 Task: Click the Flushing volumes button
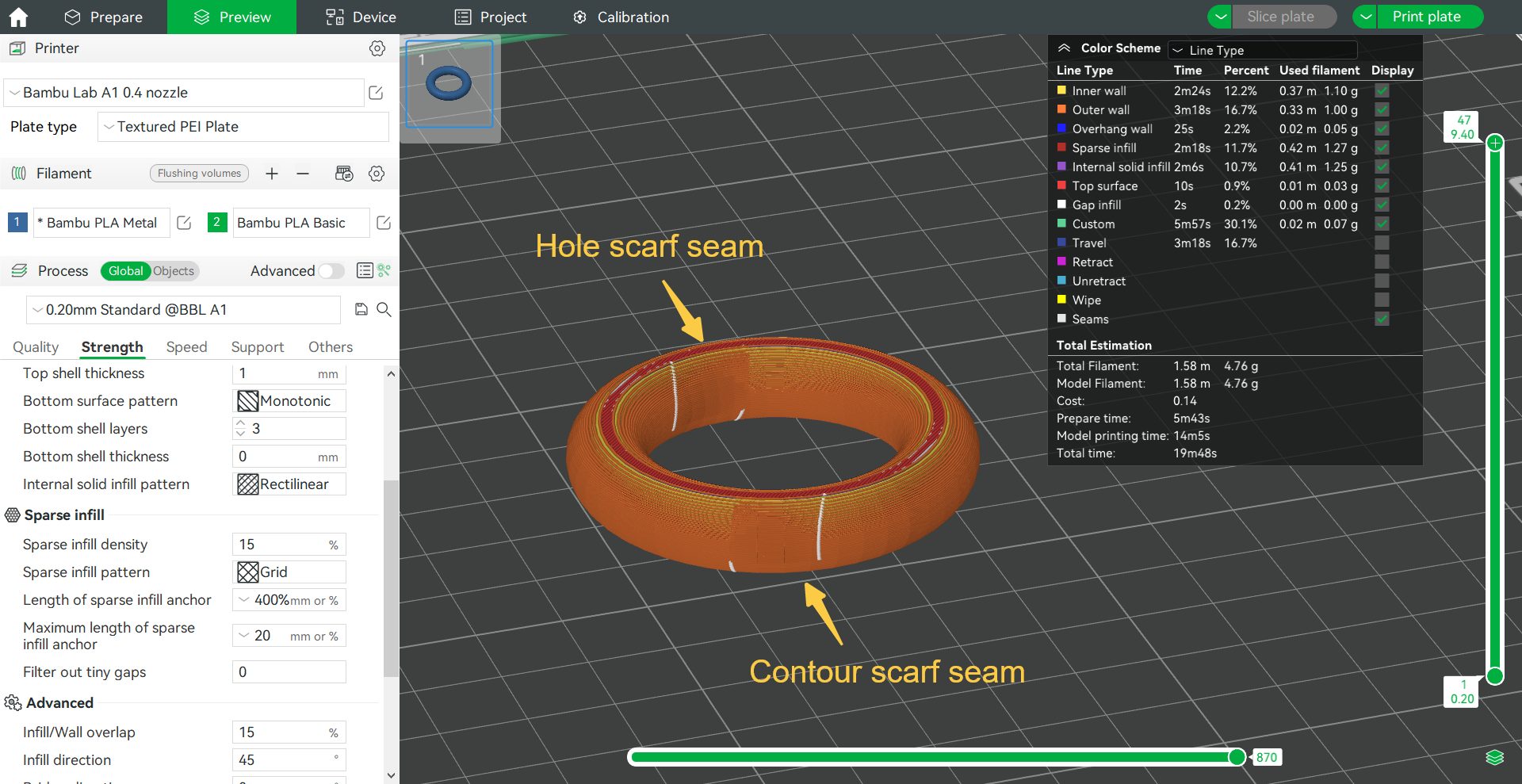[199, 174]
